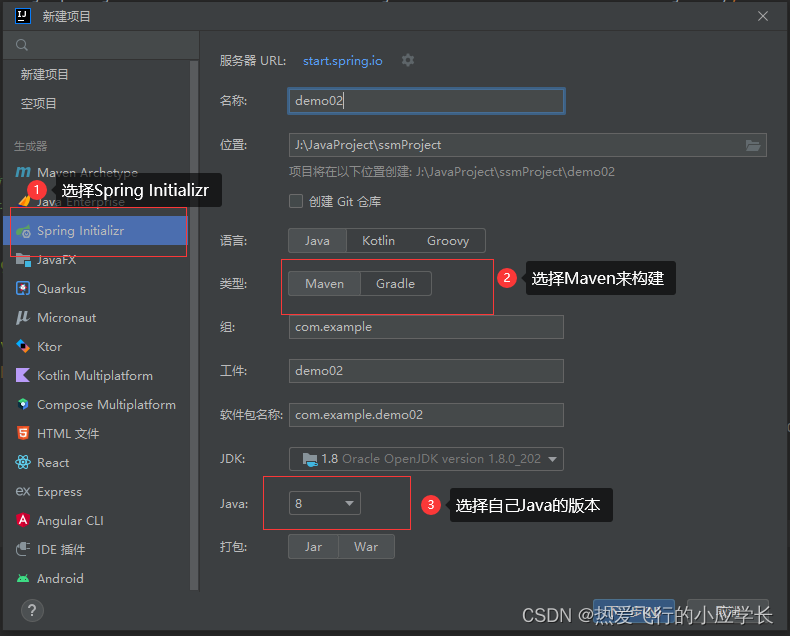The width and height of the screenshot is (790, 636).
Task: Click the IntelliJ IDEA logo in title bar
Action: coord(23,16)
